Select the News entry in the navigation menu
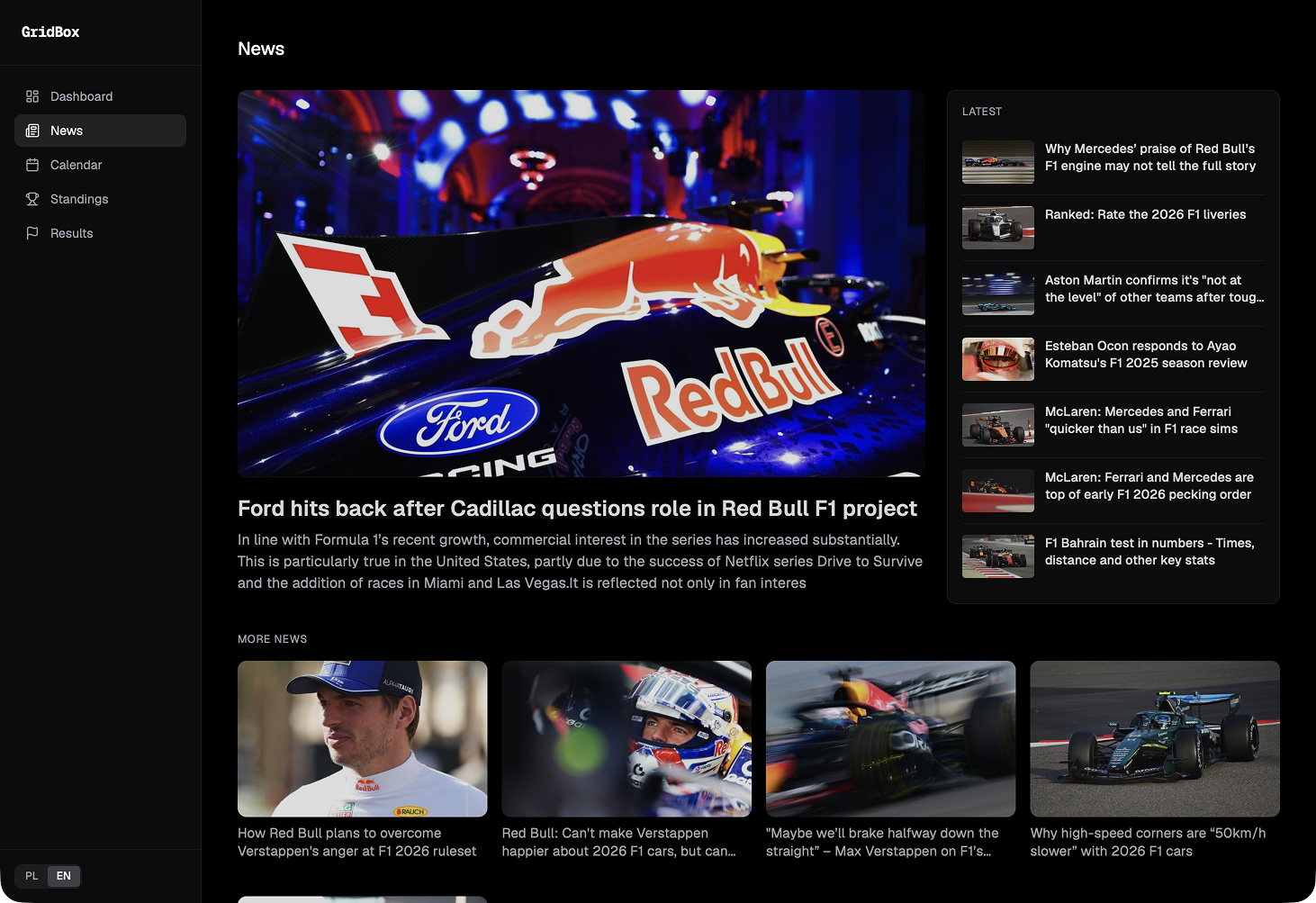1316x903 pixels. coord(100,131)
